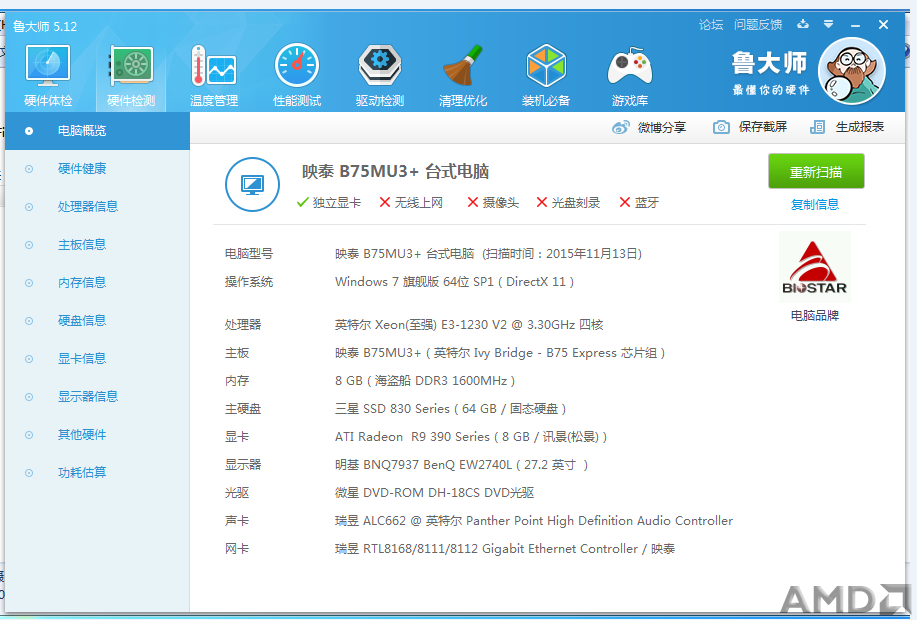Open the 硬件体检 hardware checkup section

click(48, 75)
